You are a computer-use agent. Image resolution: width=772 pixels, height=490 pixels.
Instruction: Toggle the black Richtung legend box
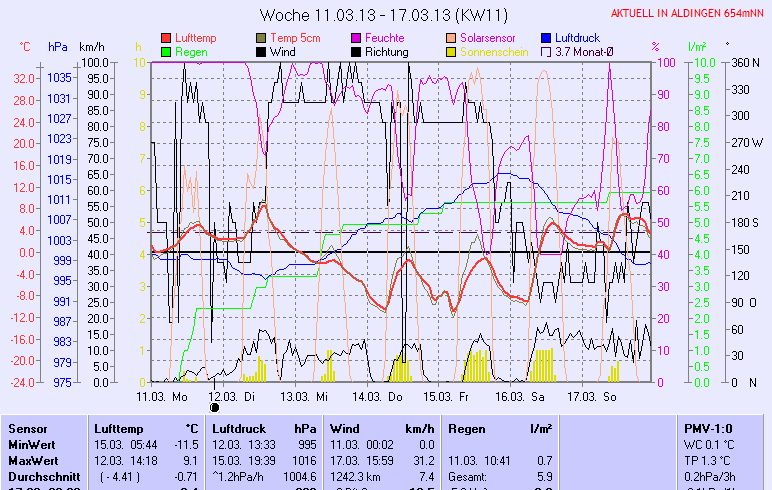pyautogui.click(x=356, y=51)
